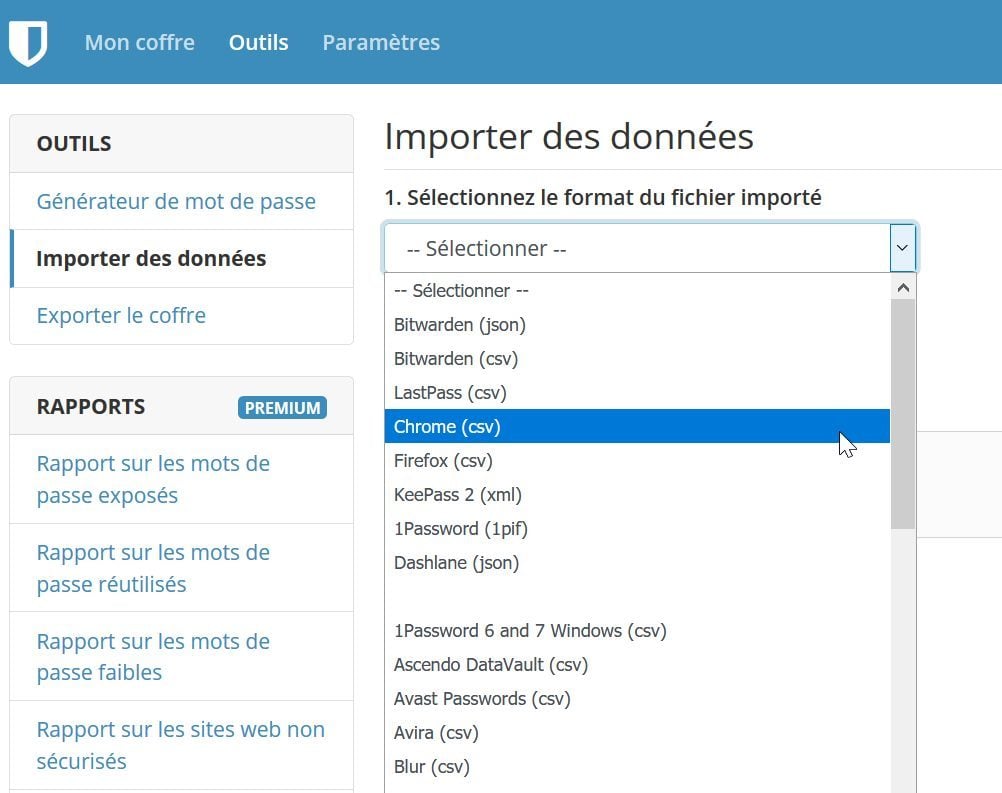Choose the '-- Sélectionner --' list option
Screen dimensions: 1002x793
637,291
